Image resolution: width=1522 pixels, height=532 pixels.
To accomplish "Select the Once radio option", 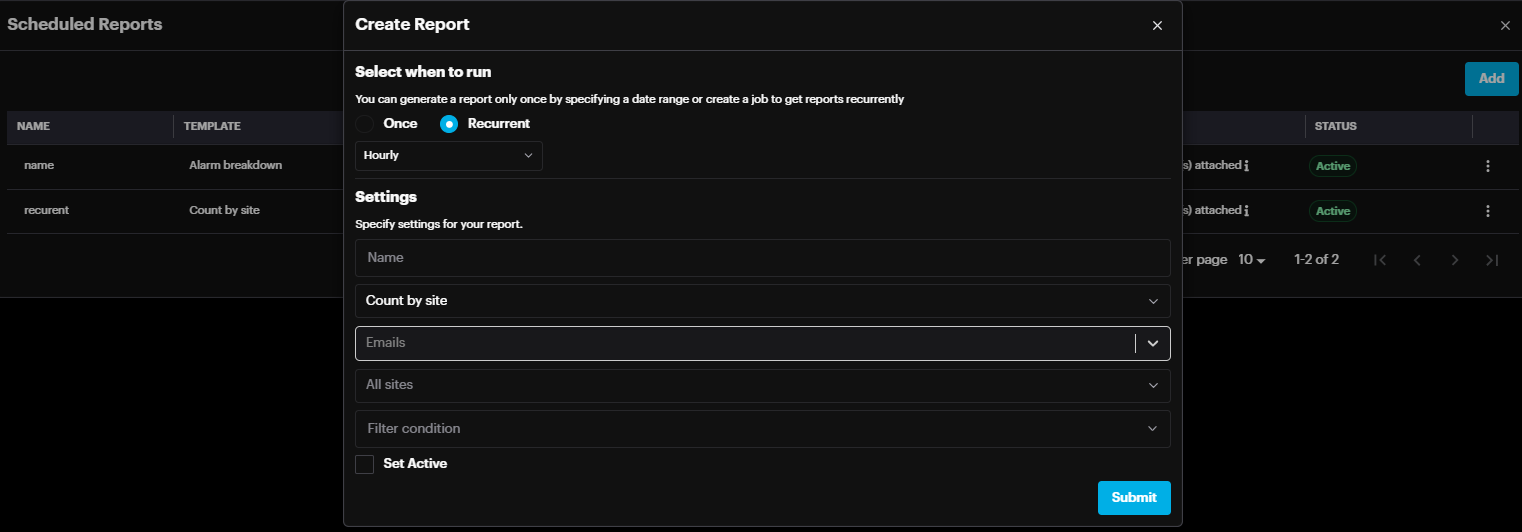I will tap(365, 124).
